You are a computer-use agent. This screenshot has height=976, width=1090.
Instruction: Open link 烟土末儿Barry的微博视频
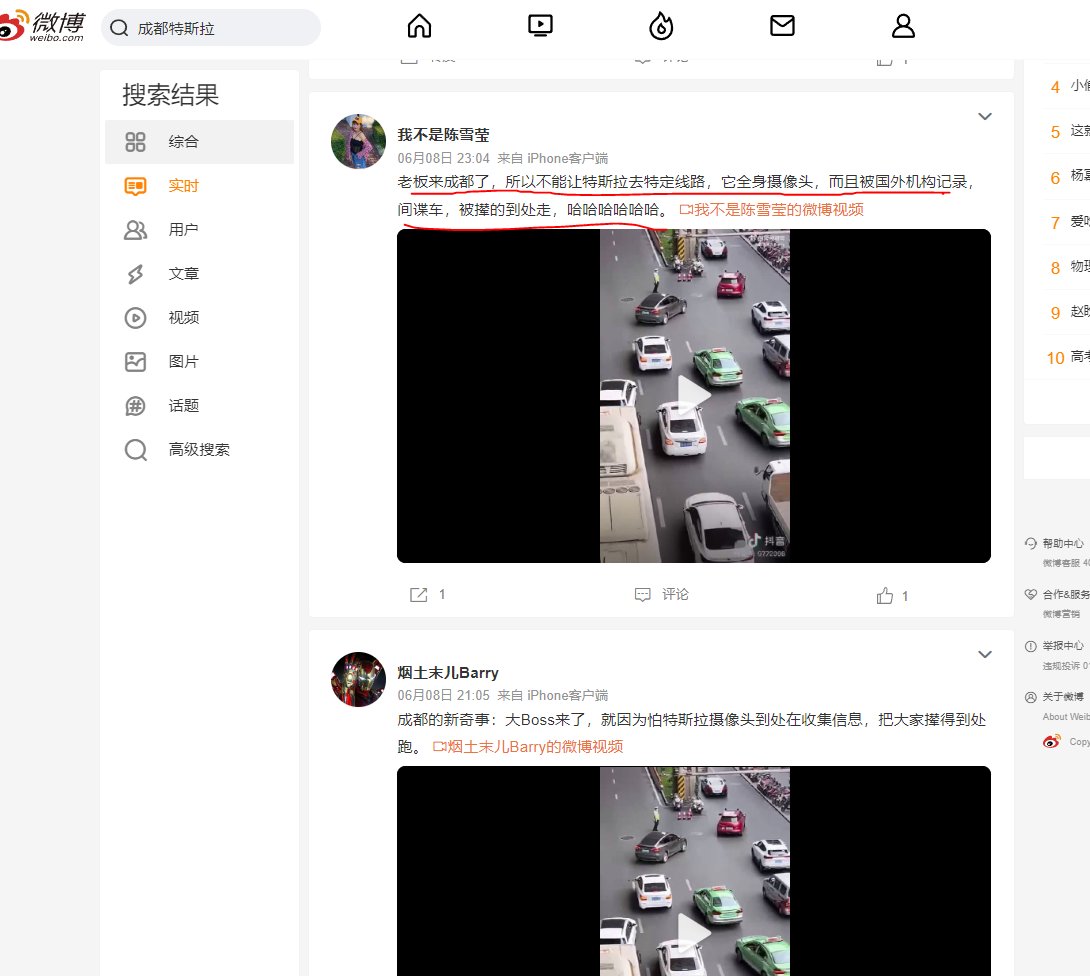[x=528, y=747]
